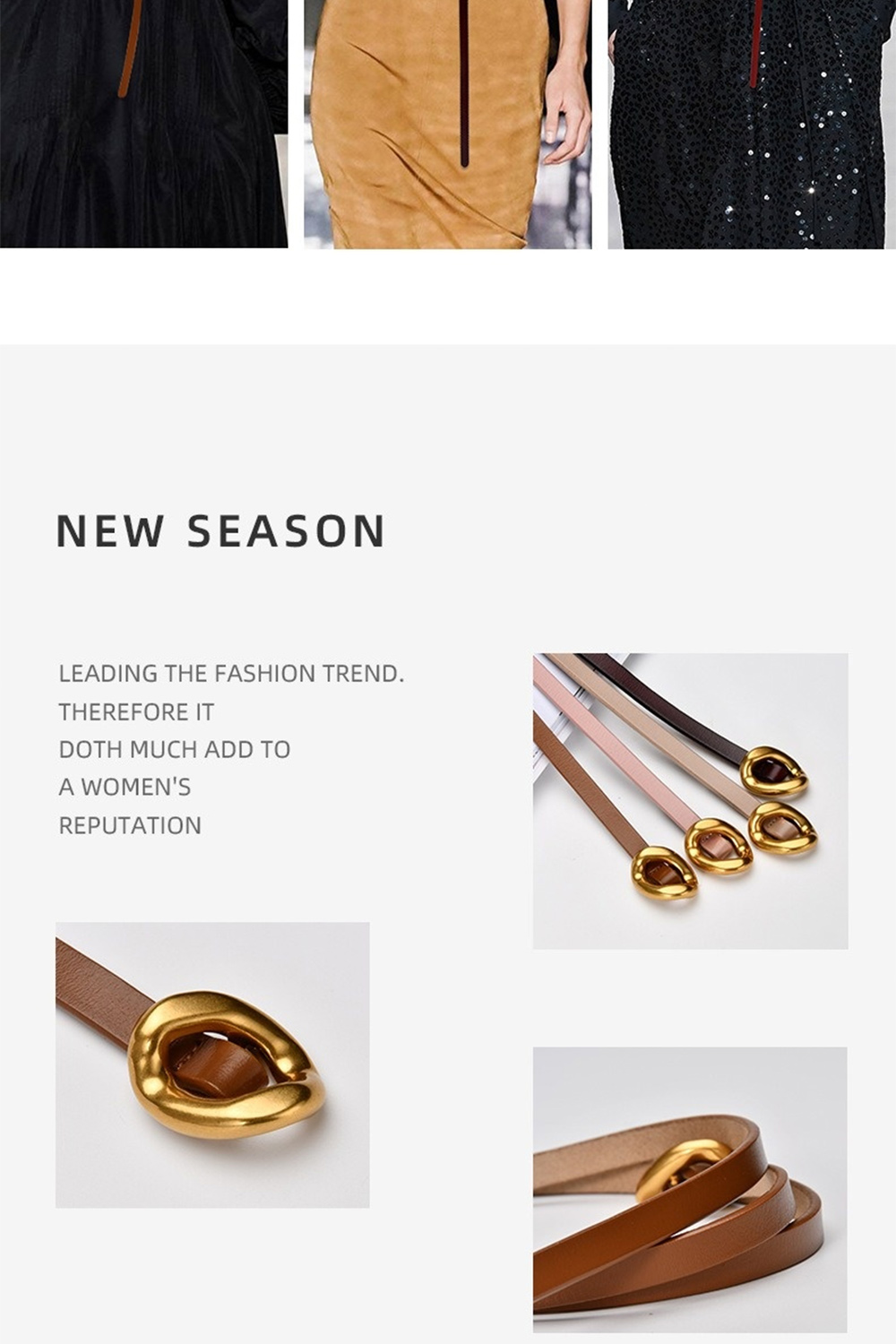Image resolution: width=896 pixels, height=1344 pixels.
Task: Click the DOTH MUCH ADD TO text
Action: [175, 749]
